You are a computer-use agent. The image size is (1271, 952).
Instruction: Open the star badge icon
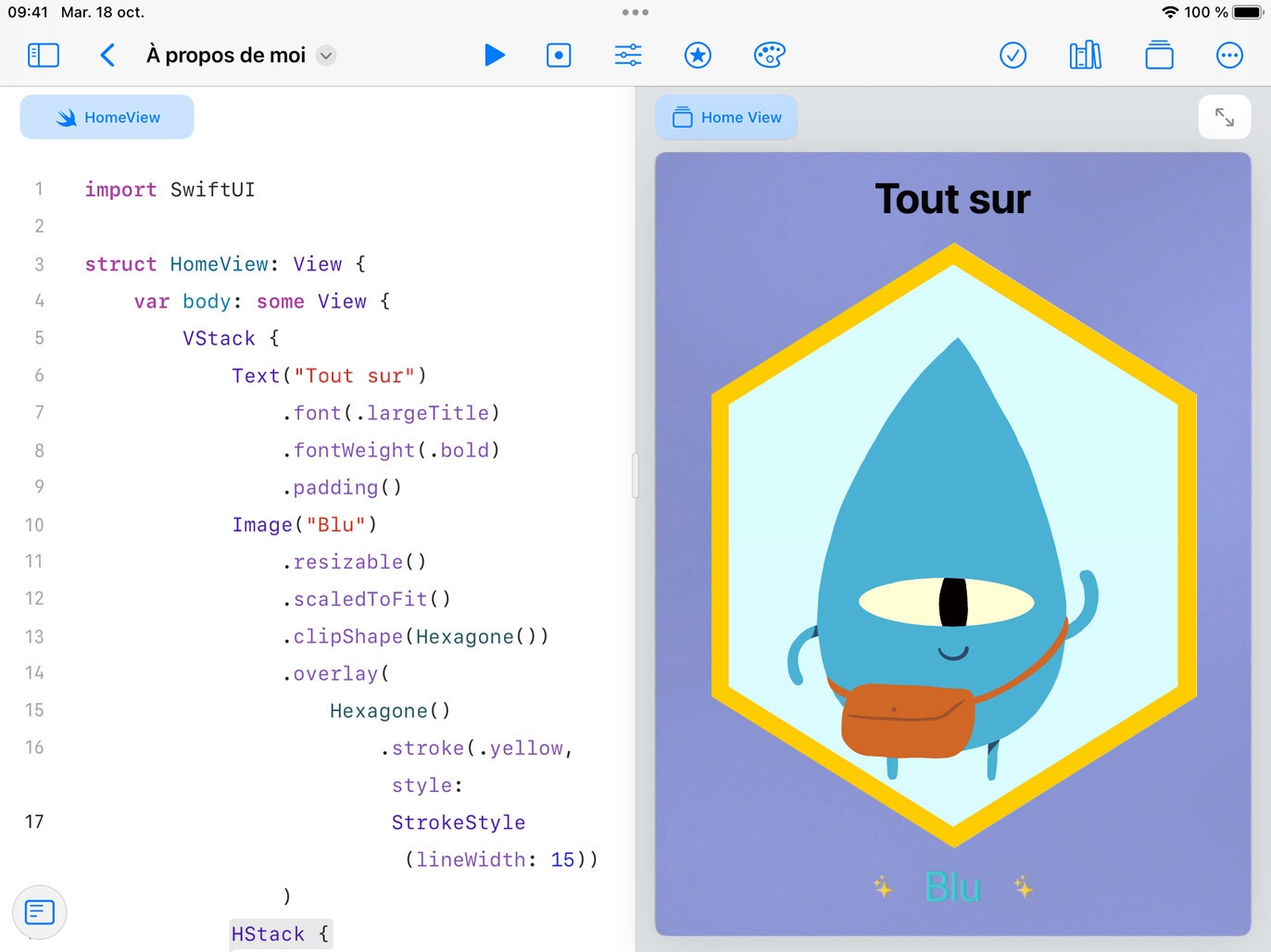[x=698, y=56]
